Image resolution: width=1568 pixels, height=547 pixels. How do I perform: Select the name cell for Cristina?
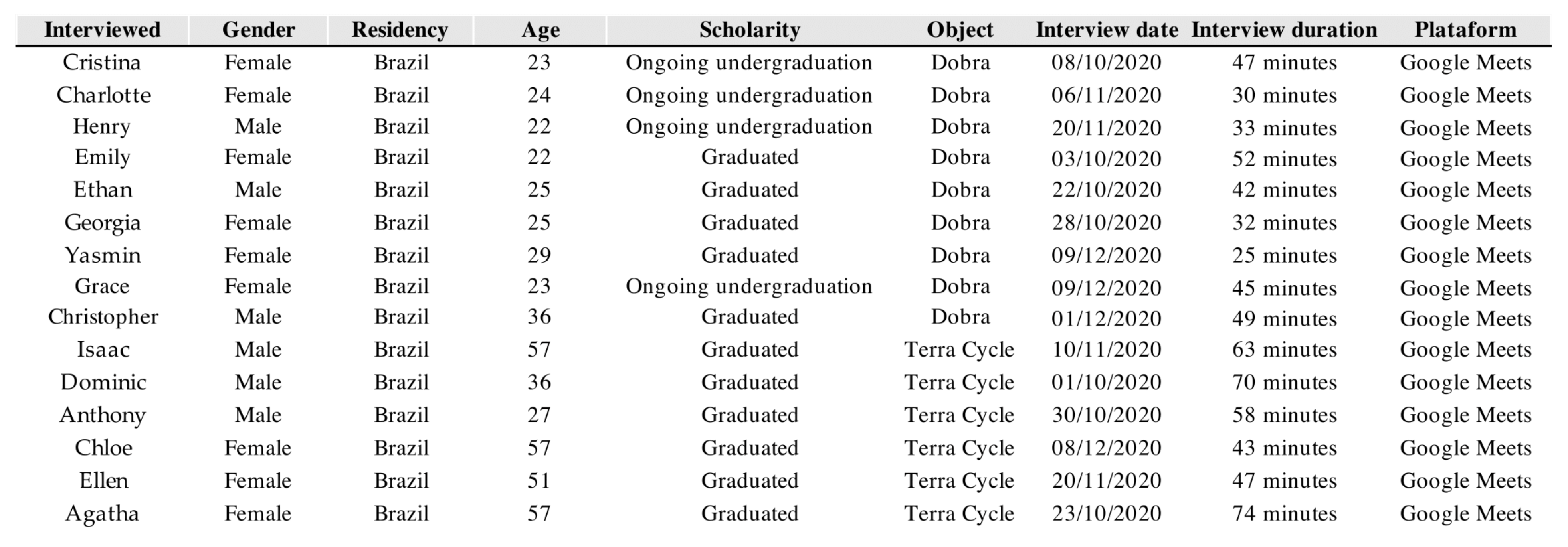coord(102,62)
